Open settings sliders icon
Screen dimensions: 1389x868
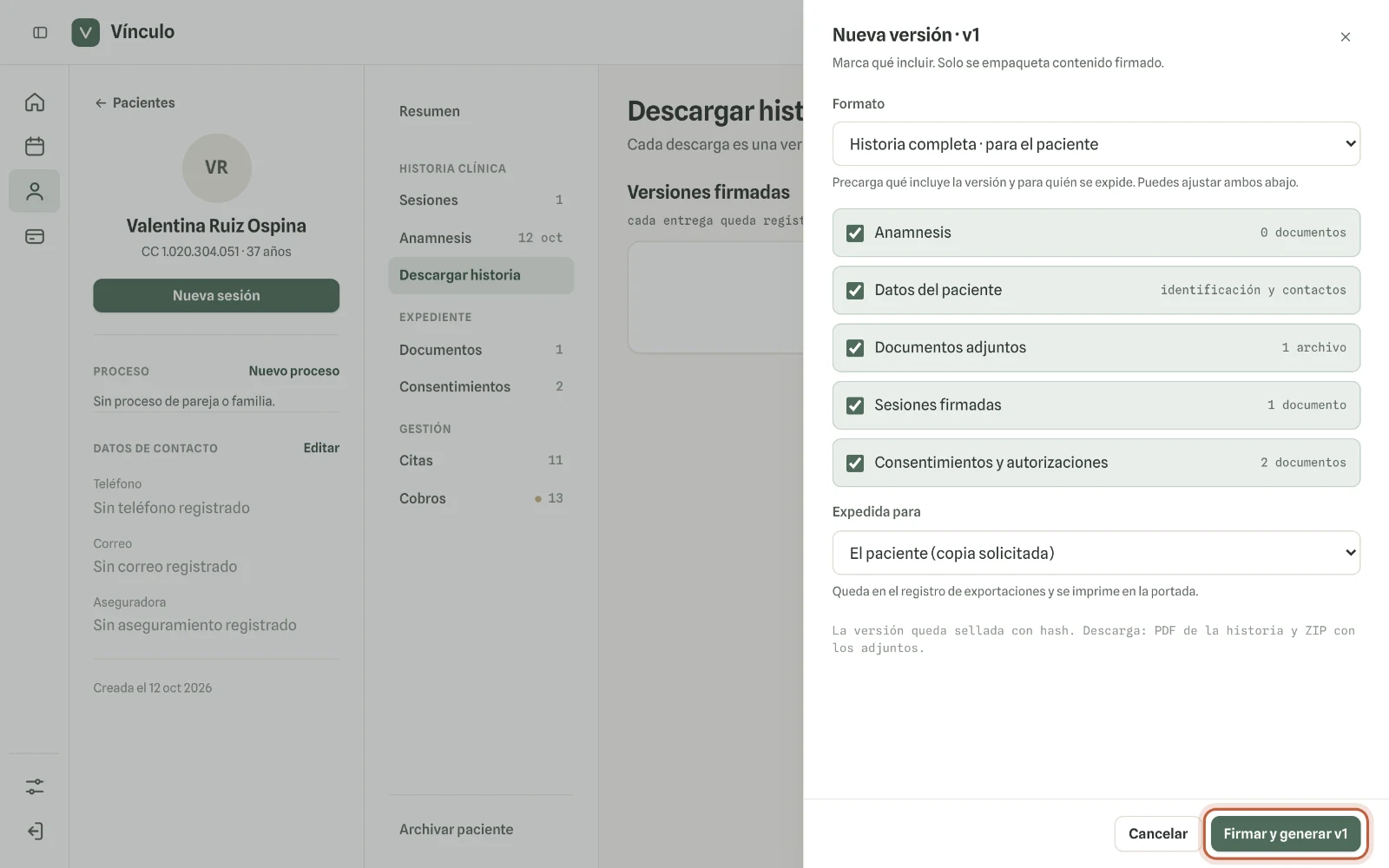point(35,786)
